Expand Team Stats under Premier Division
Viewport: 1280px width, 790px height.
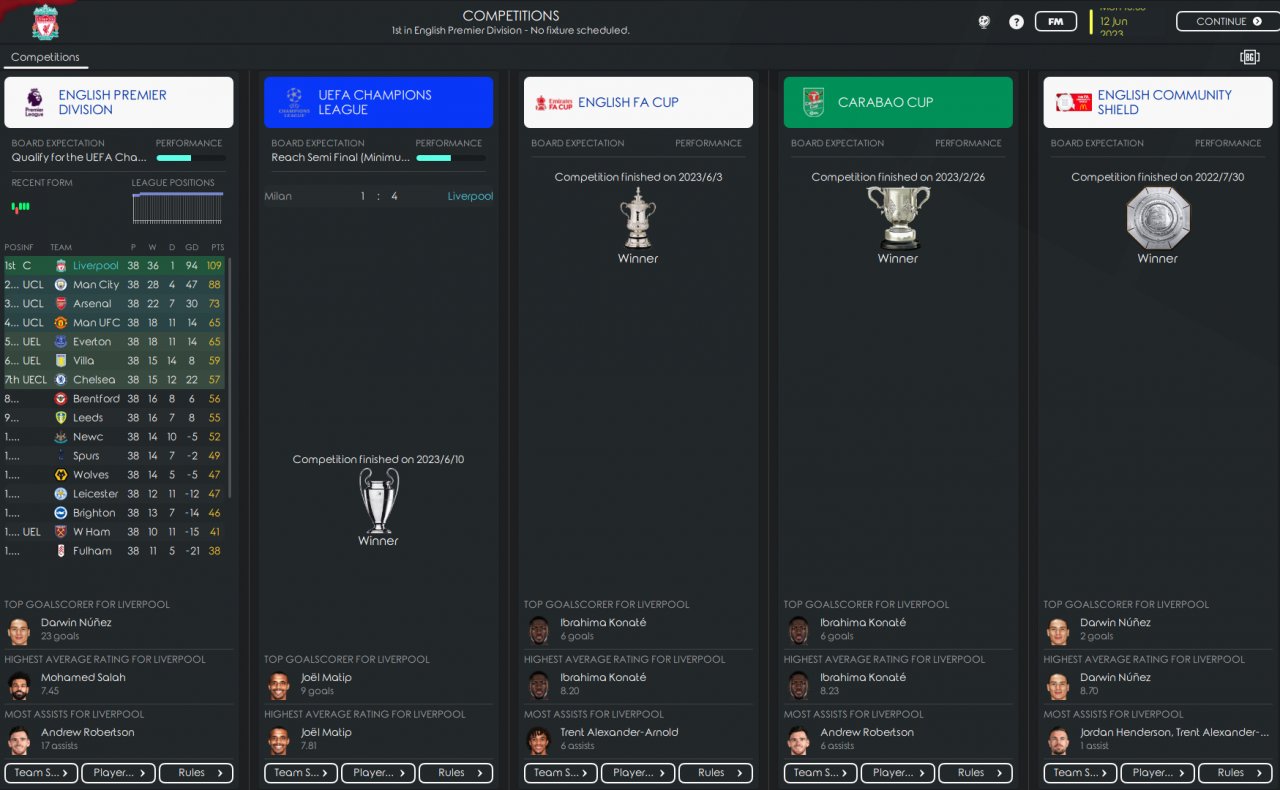[40, 773]
